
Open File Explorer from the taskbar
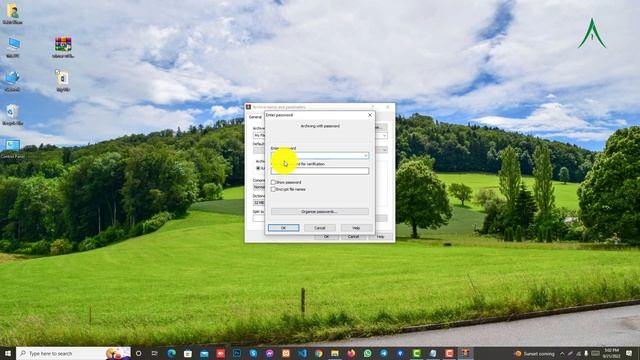tap(335, 353)
